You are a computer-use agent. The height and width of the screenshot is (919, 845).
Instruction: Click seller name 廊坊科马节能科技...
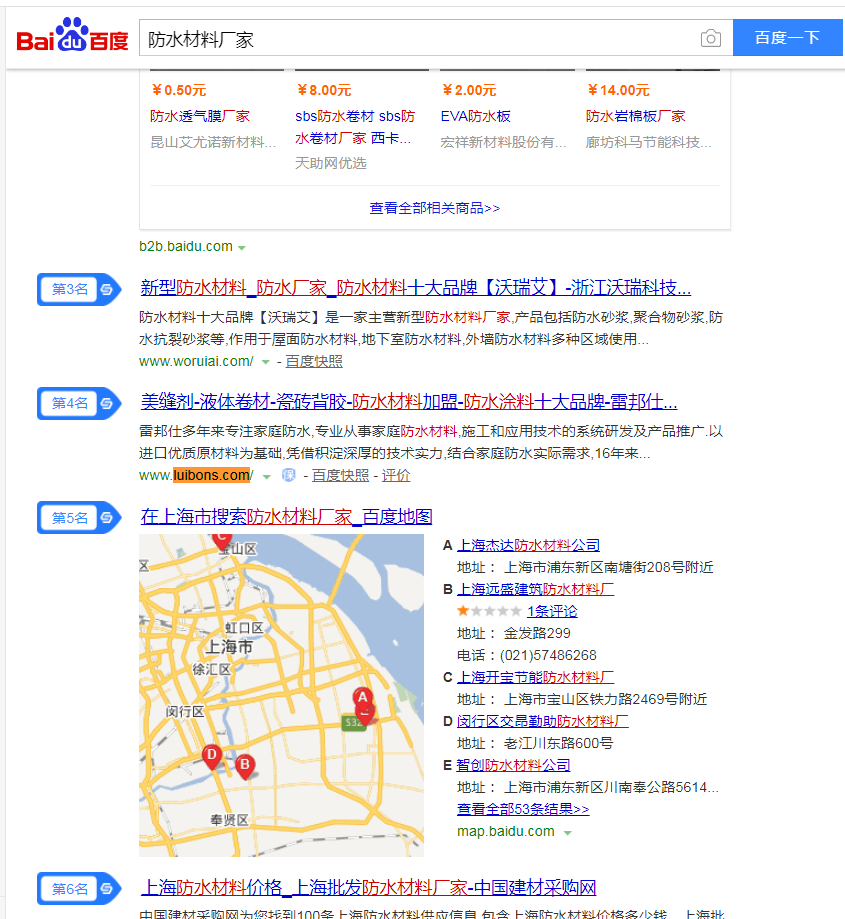point(648,142)
